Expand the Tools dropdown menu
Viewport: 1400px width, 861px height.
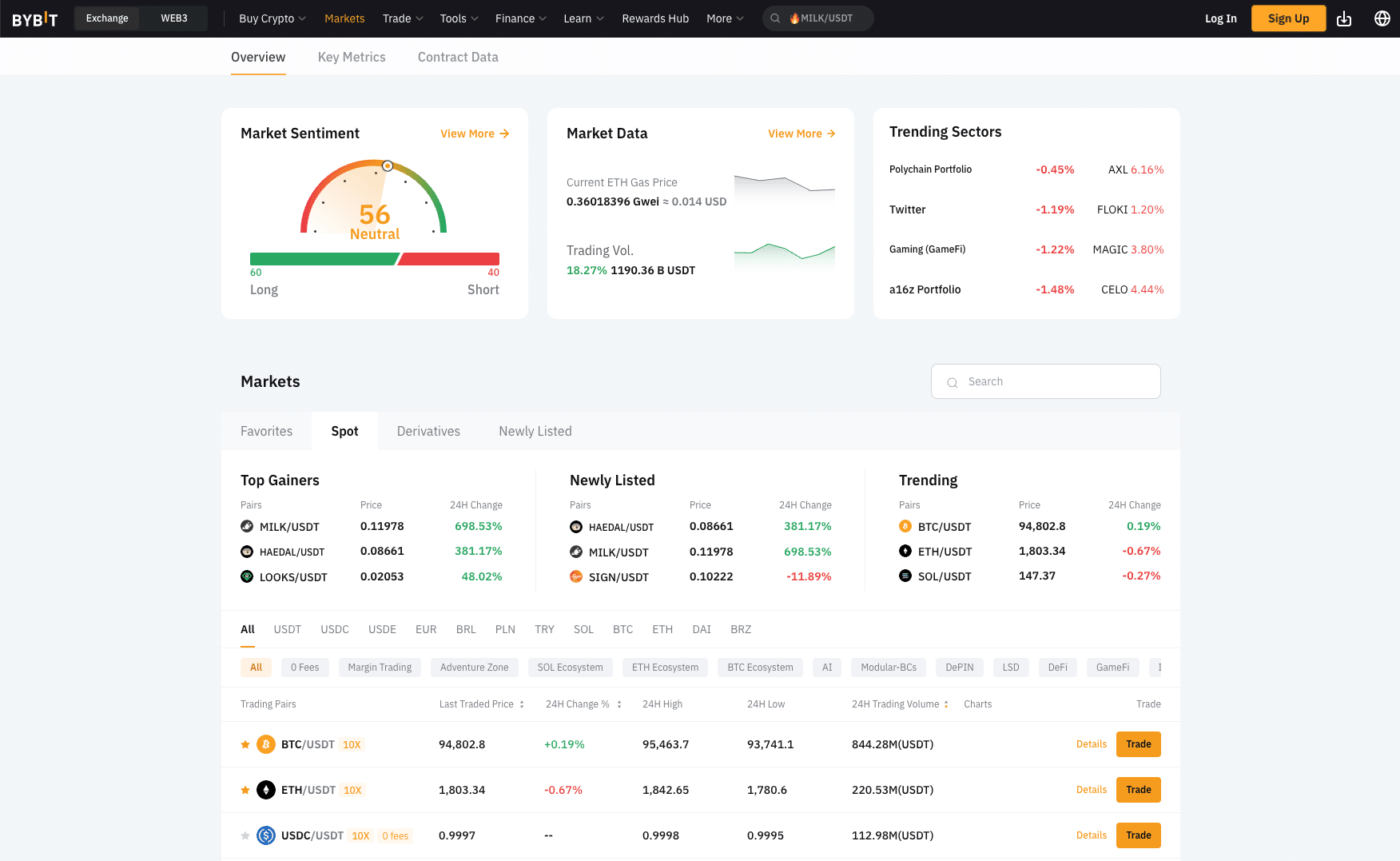point(459,18)
